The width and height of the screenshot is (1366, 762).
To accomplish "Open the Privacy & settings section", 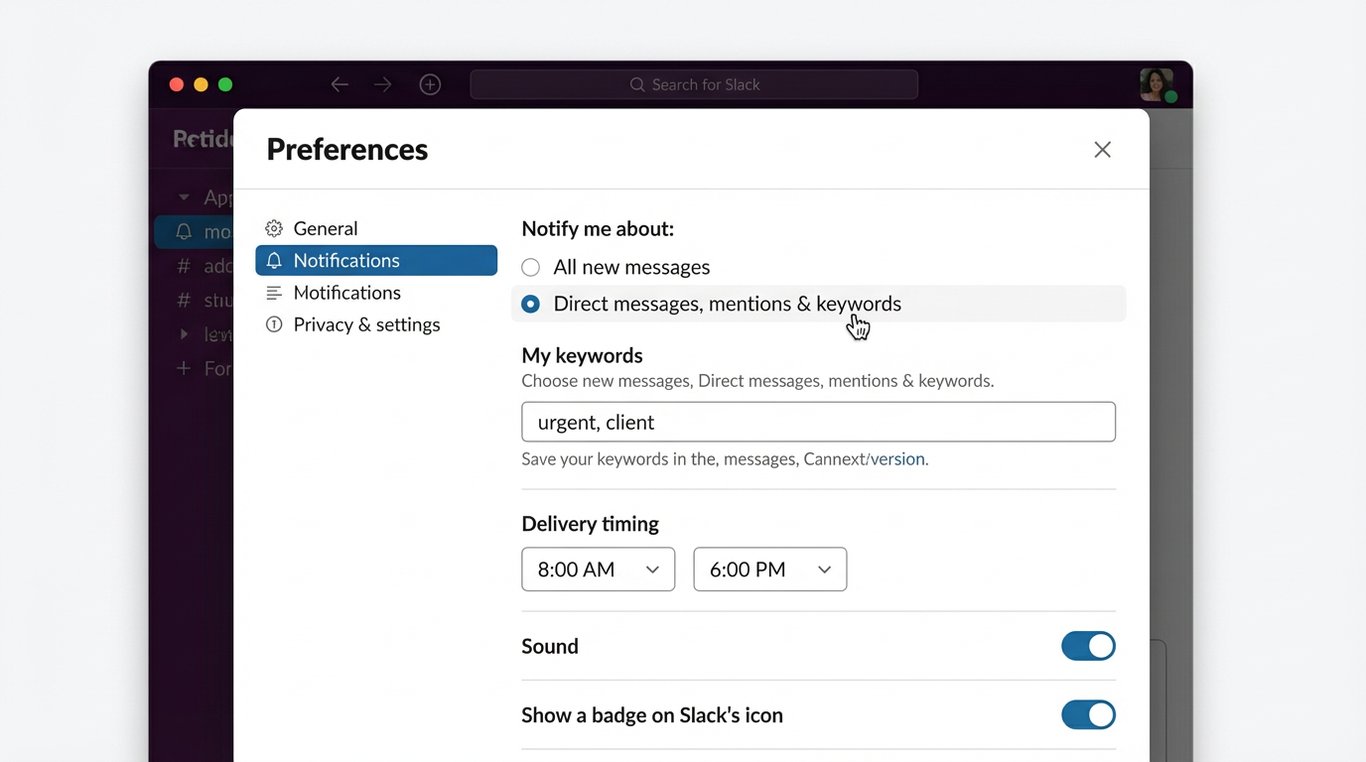I will coord(366,324).
